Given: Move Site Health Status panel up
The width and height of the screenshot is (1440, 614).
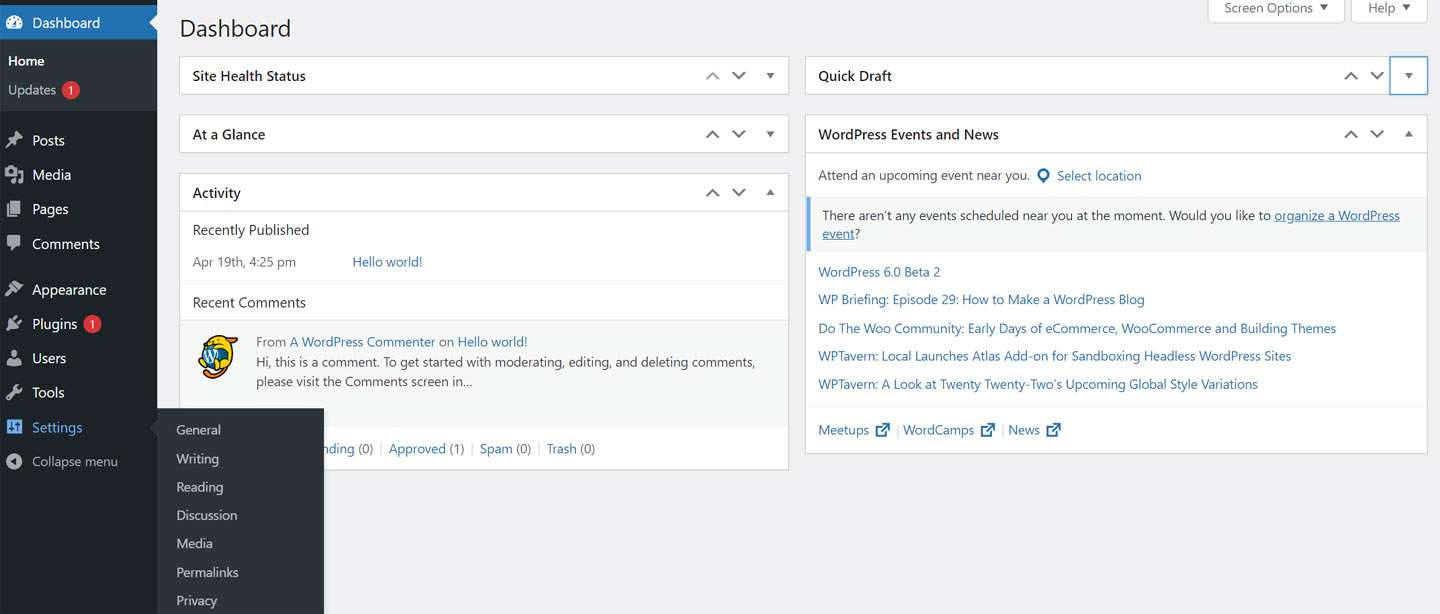Looking at the screenshot, I should [x=712, y=76].
